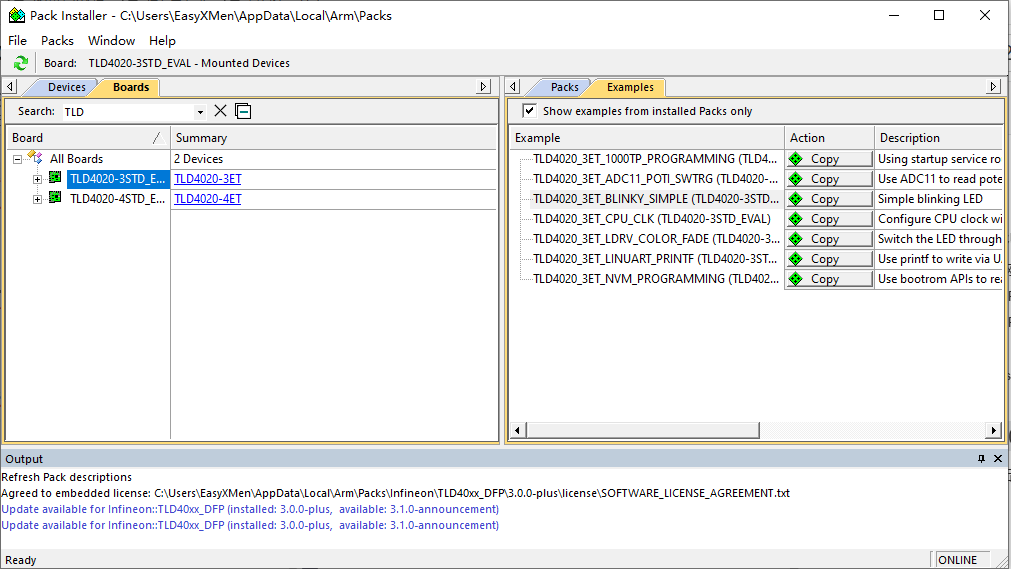Viewport: 1011px width, 569px height.
Task: Click green copy icon for NVM_PROGRAMMING example
Action: pyautogui.click(x=796, y=279)
